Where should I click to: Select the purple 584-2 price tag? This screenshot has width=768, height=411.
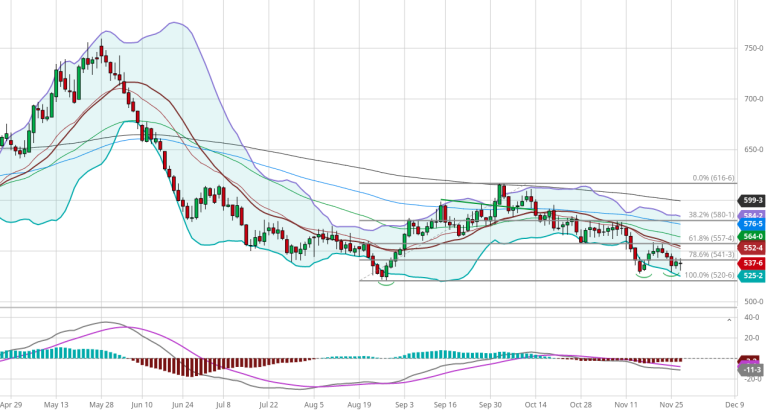click(x=752, y=214)
